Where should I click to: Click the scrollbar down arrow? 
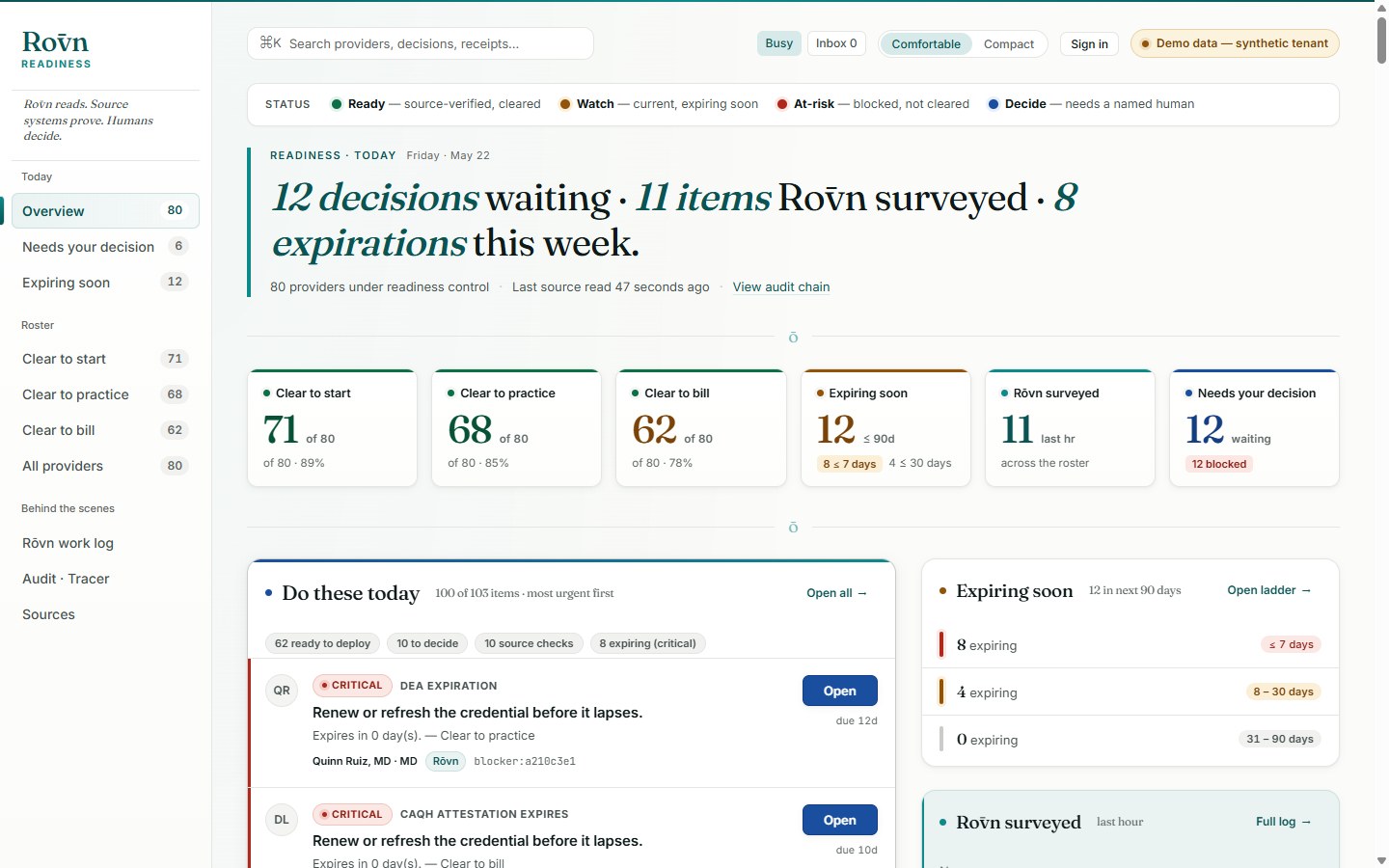tap(1381, 860)
